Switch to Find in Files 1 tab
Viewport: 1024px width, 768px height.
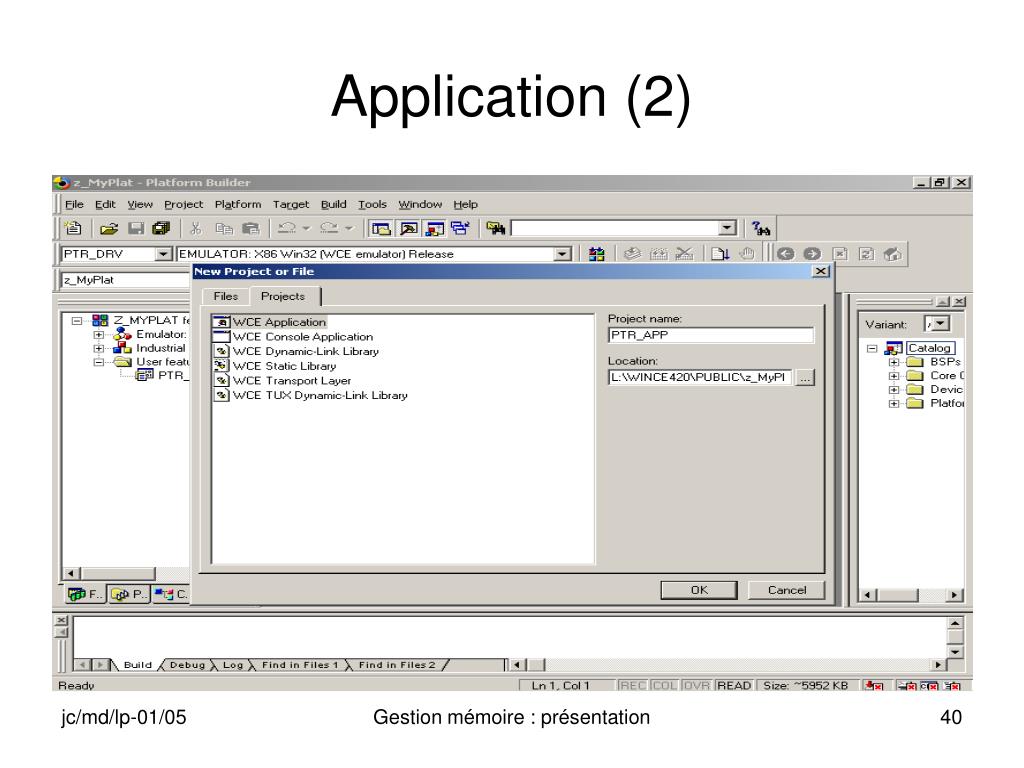point(300,665)
